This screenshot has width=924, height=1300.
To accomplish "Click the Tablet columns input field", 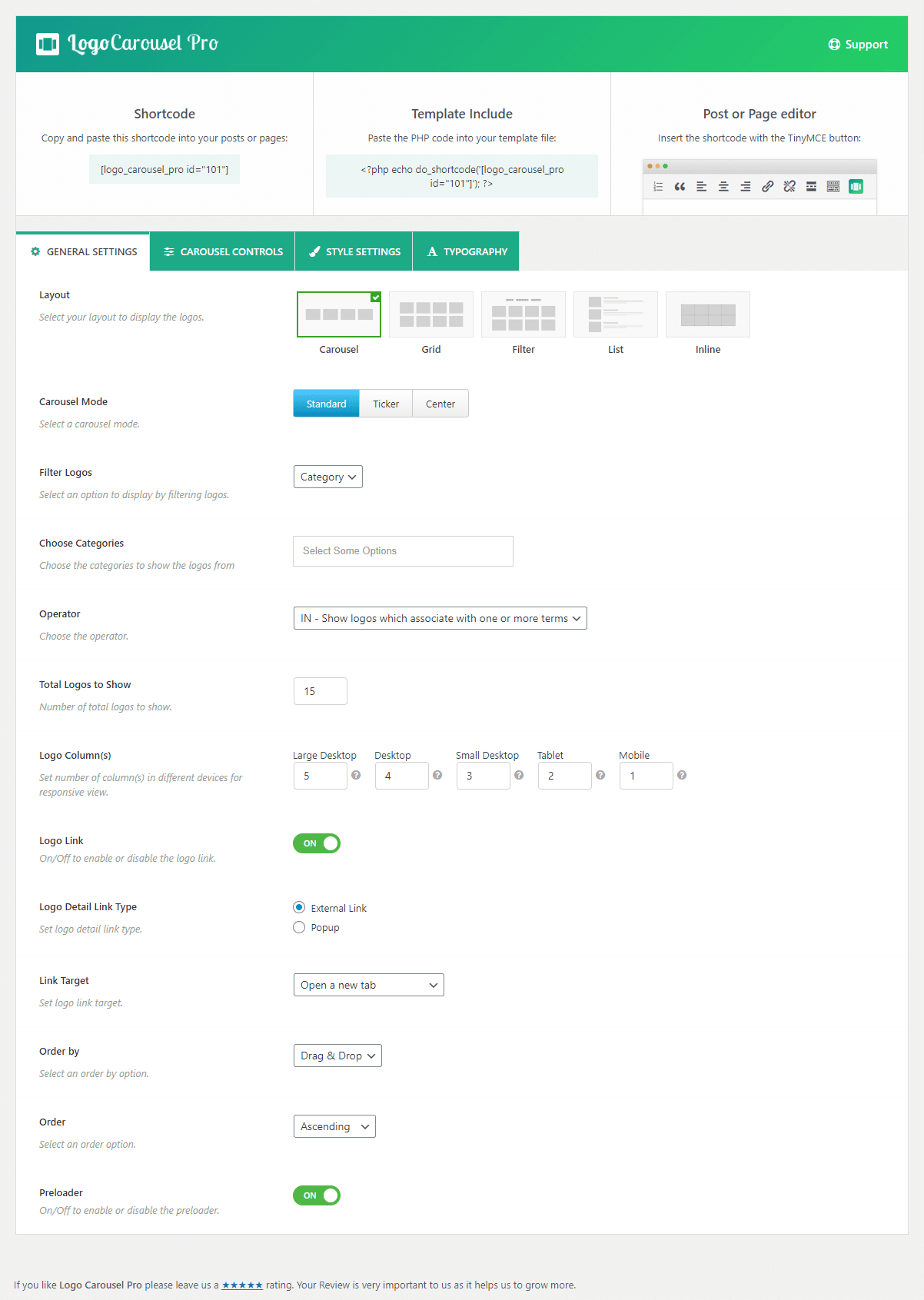I will [x=565, y=776].
